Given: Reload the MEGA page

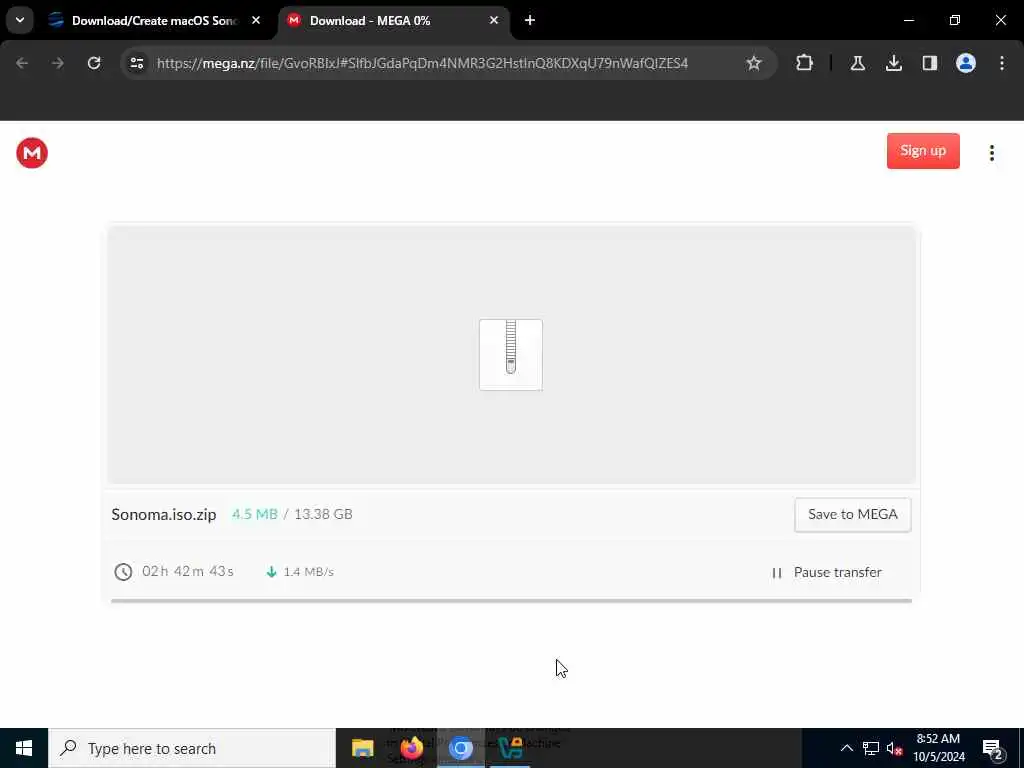Looking at the screenshot, I should click(x=94, y=63).
